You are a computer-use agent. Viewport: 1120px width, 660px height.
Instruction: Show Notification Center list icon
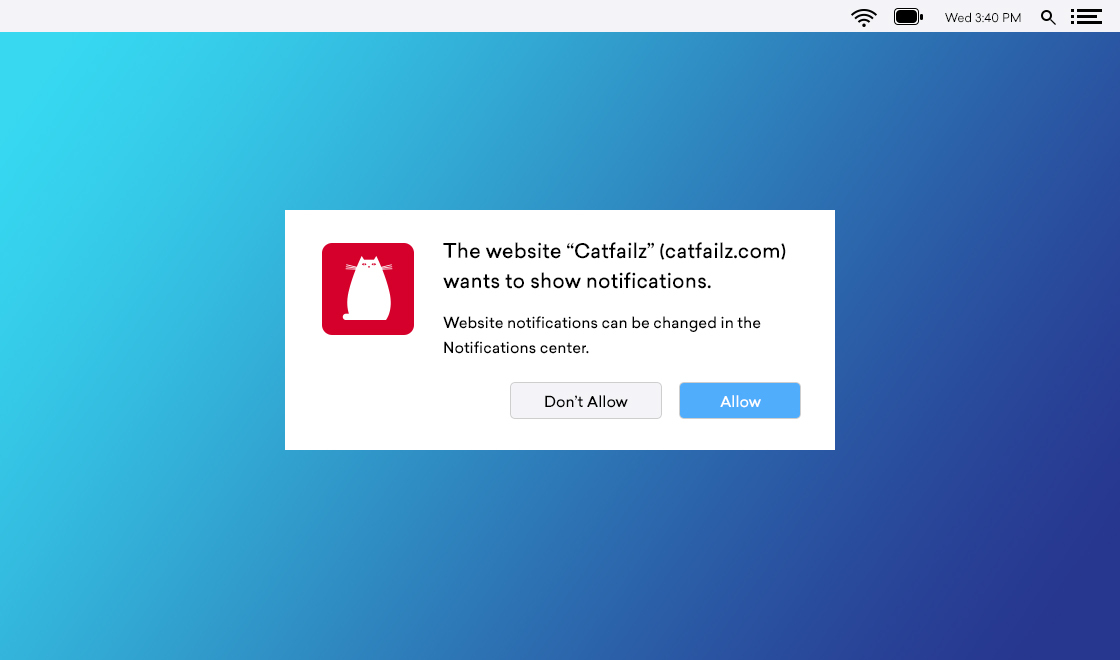pyautogui.click(x=1086, y=16)
